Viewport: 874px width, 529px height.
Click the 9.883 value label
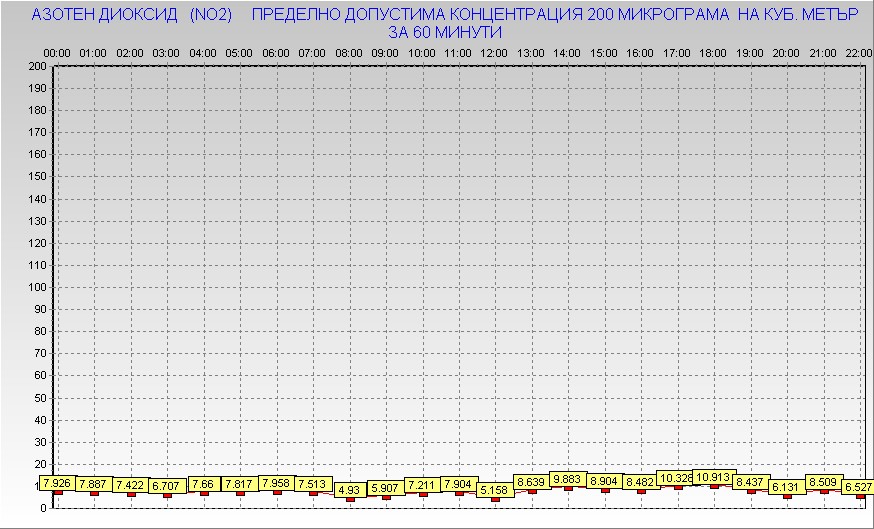pyautogui.click(x=567, y=479)
